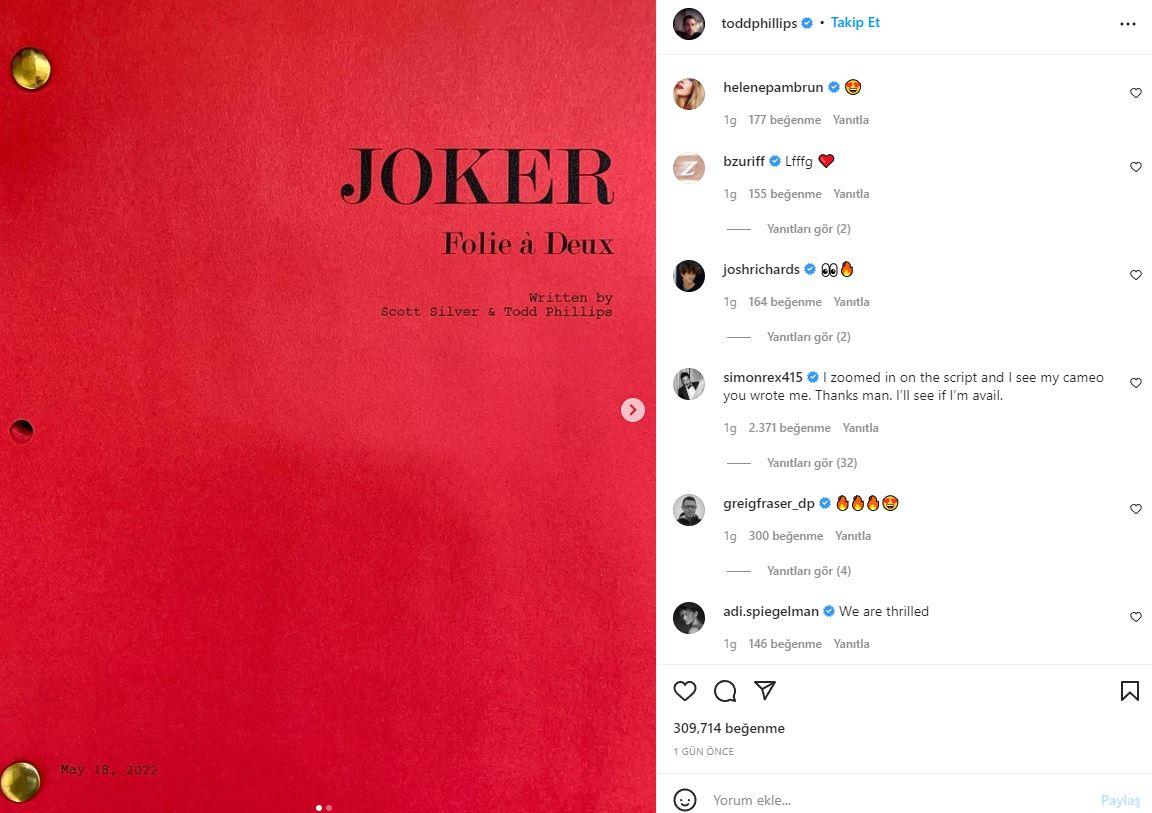The image size is (1152, 813).
Task: Select the second carousel dot indicator
Action: point(329,808)
